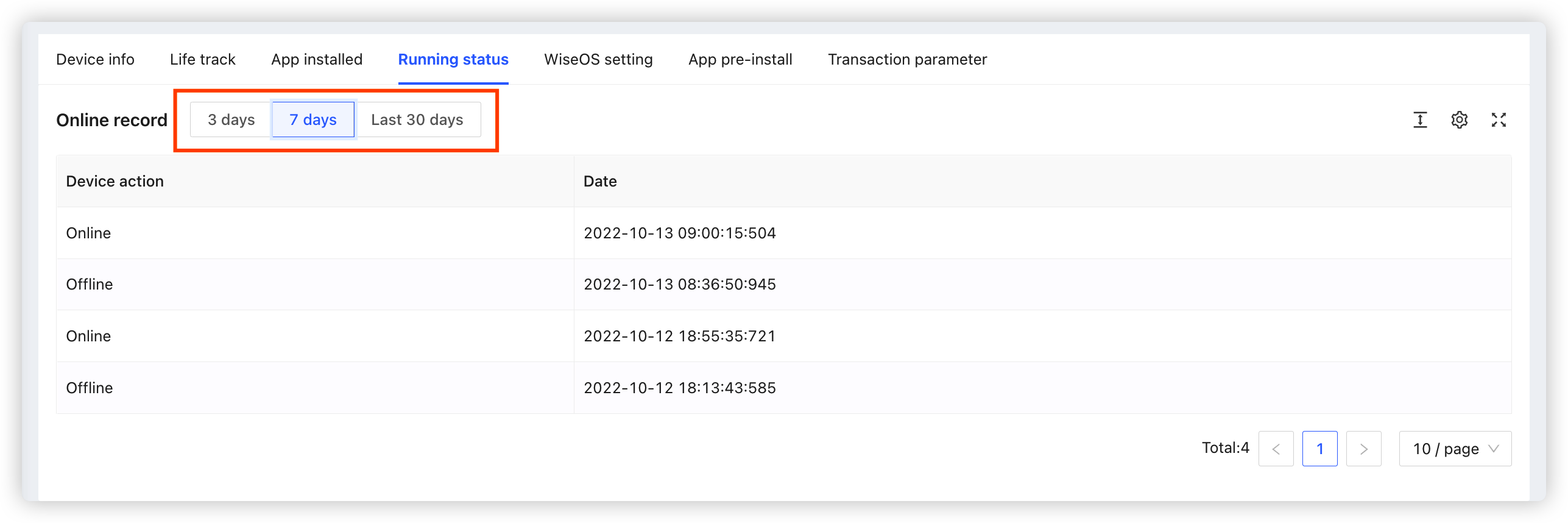Screen dimensions: 1568x523
Task: Expand table to fullscreen view
Action: point(1499,119)
